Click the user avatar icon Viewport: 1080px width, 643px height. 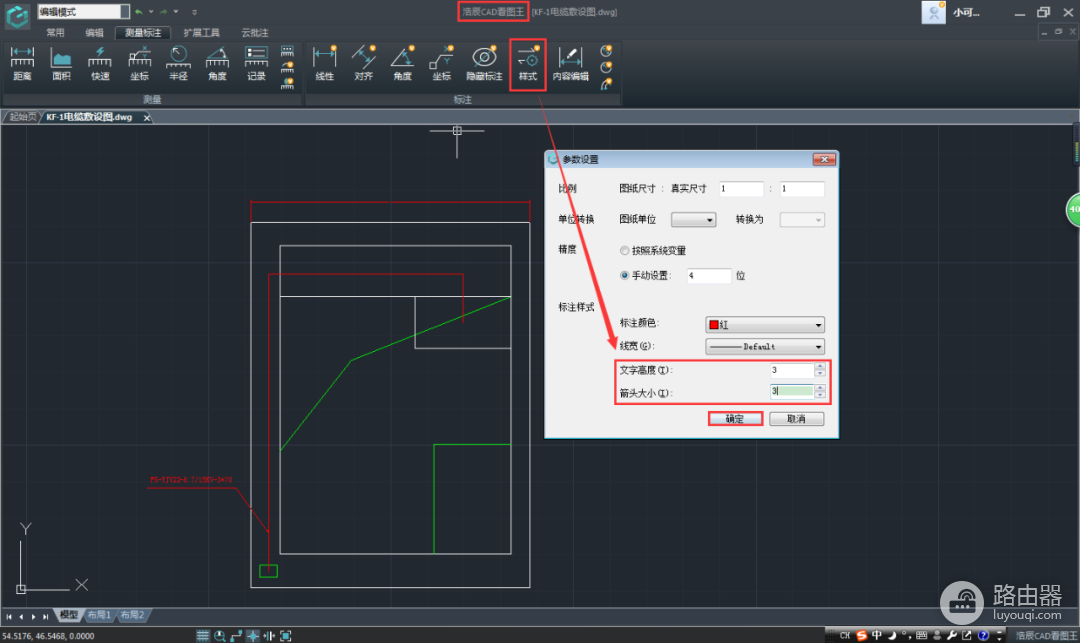pyautogui.click(x=933, y=12)
